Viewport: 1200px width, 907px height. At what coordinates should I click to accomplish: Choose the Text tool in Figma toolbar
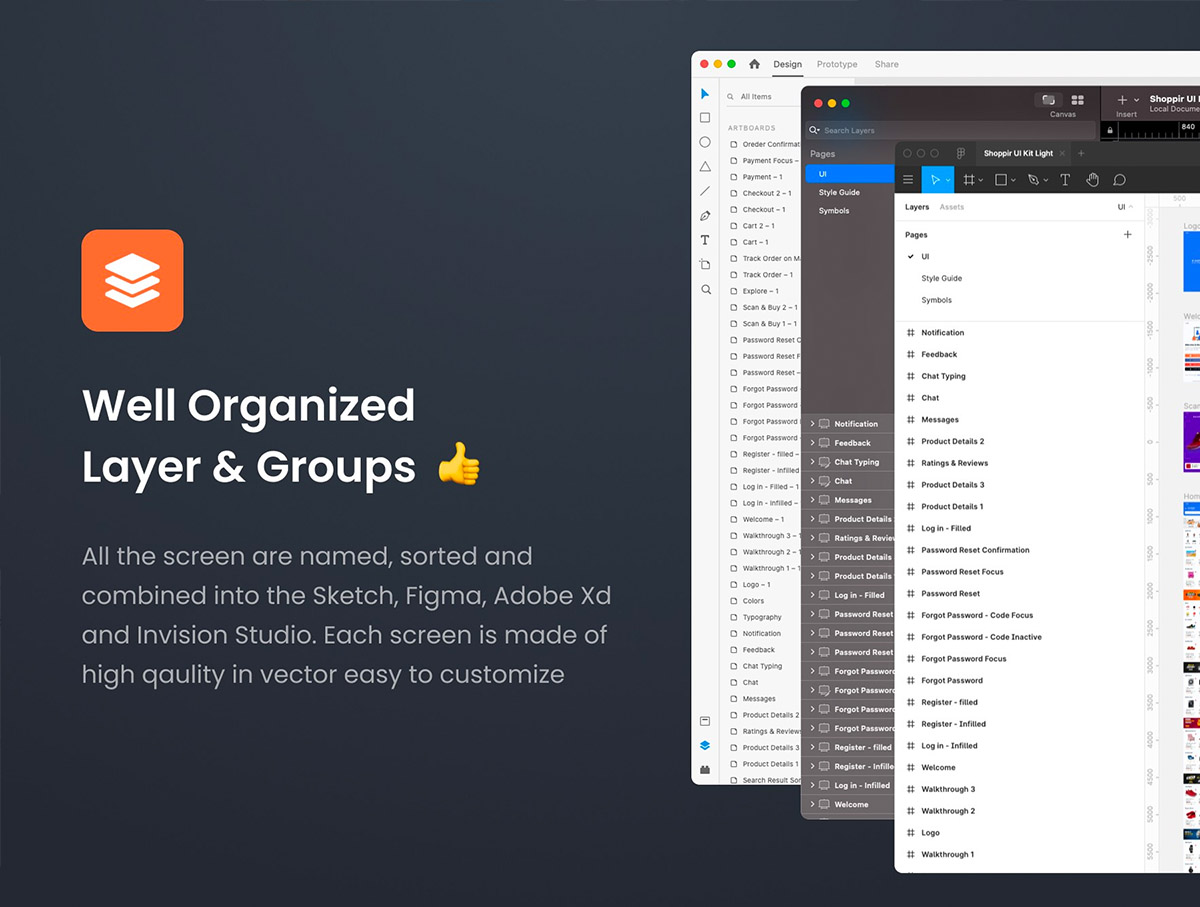coord(1065,180)
